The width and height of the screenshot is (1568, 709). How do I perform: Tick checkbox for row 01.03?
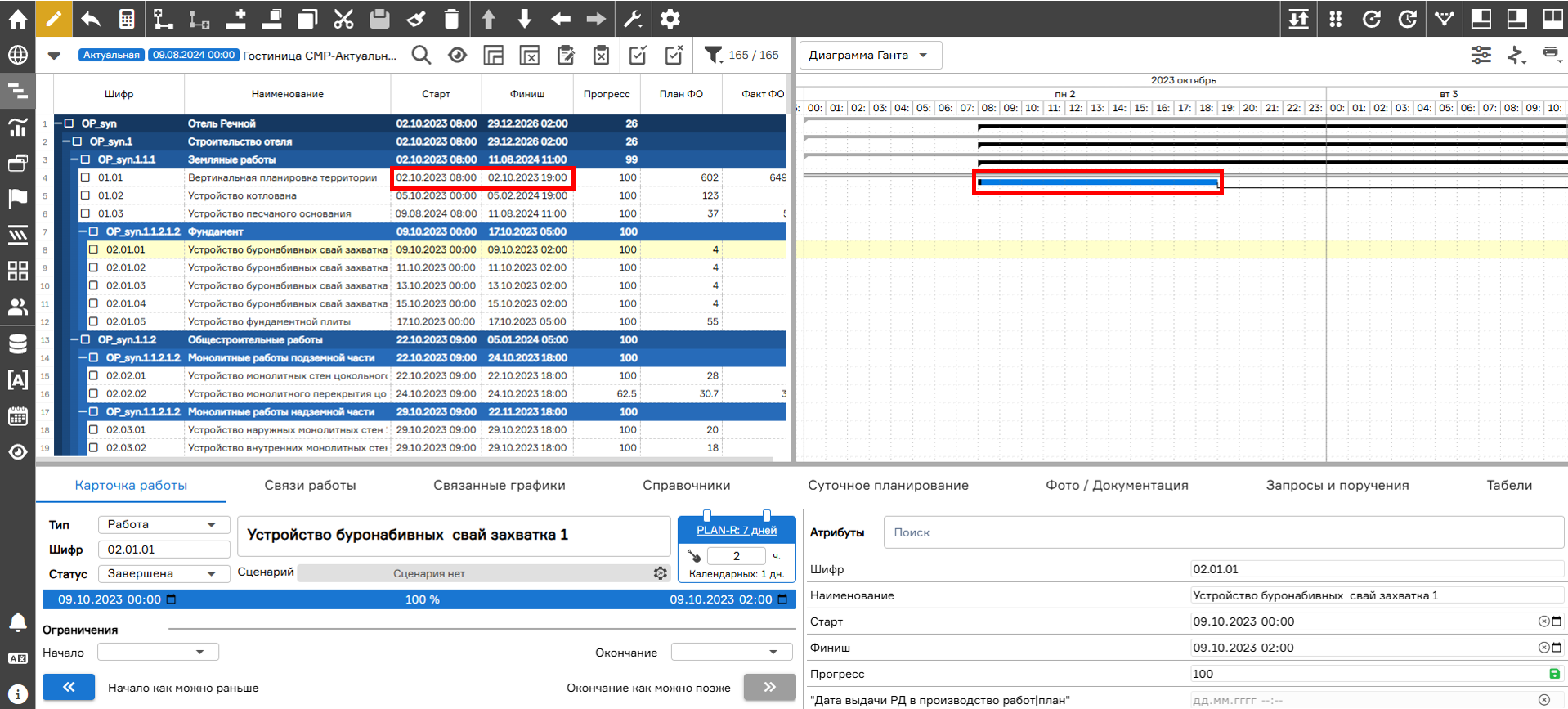click(85, 213)
